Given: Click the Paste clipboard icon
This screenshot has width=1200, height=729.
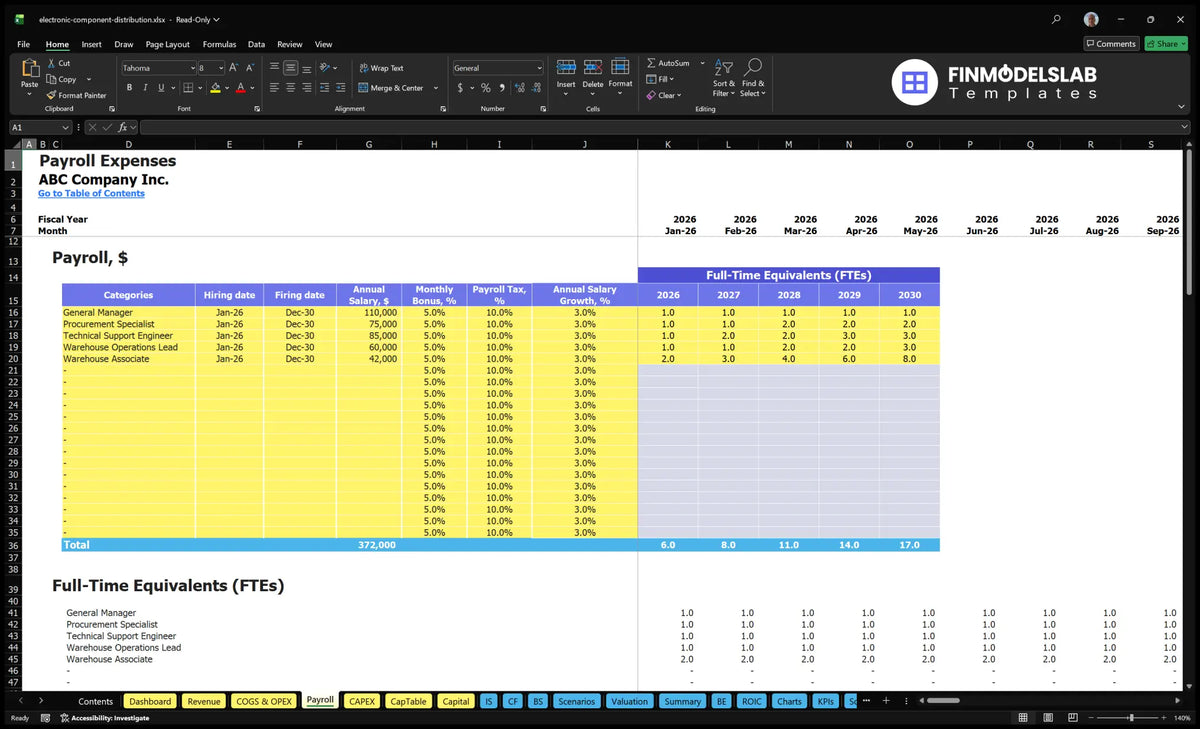Looking at the screenshot, I should (30, 69).
